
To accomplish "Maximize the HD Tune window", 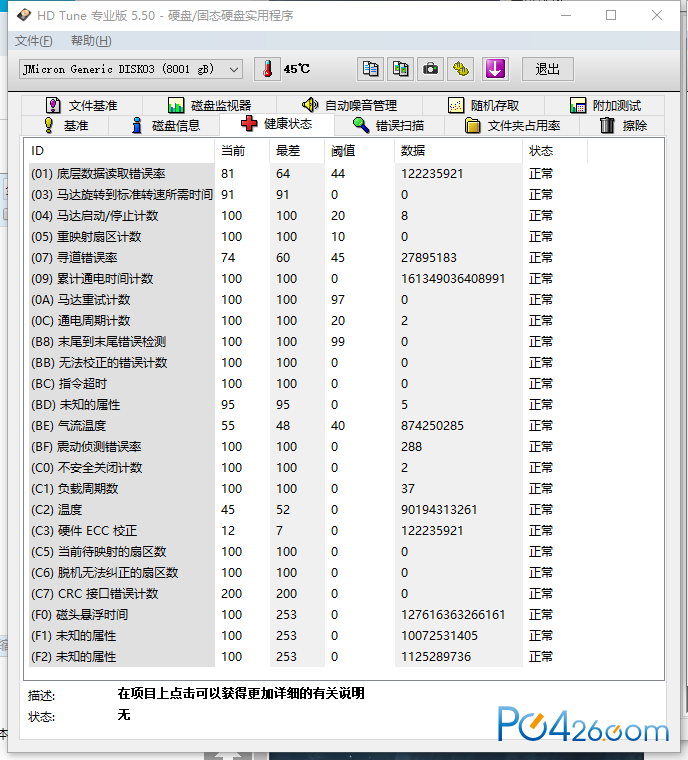I will click(x=611, y=16).
